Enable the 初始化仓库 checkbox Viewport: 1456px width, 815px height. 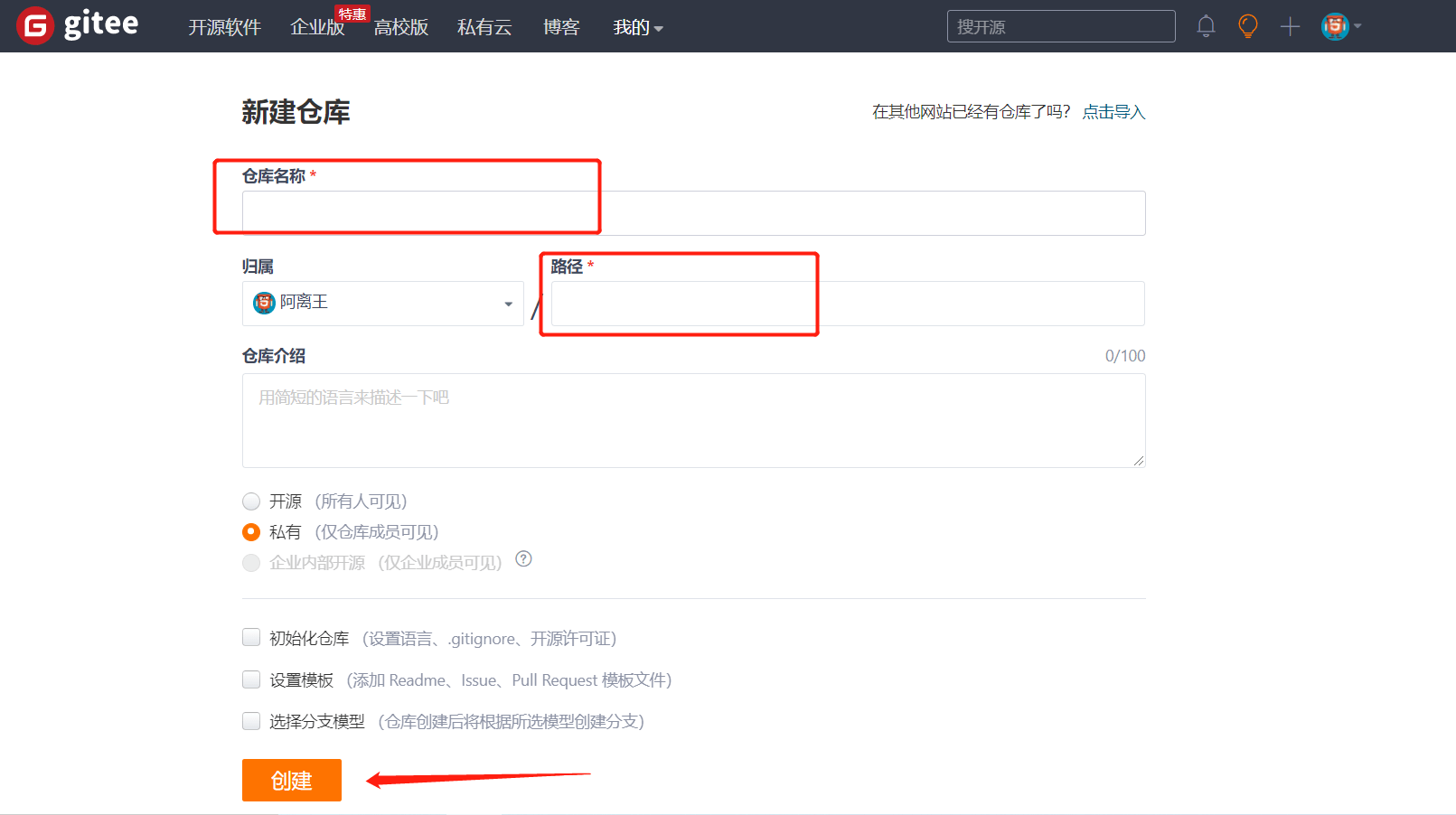pos(251,638)
